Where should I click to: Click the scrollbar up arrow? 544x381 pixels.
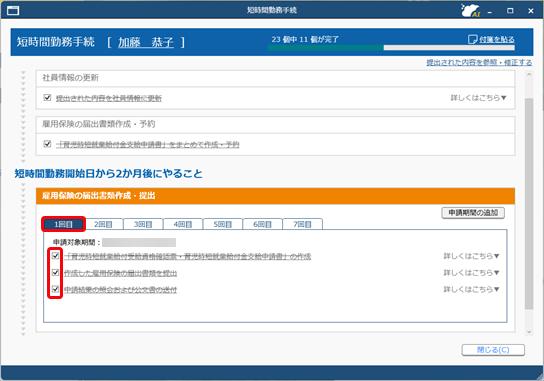[x=529, y=74]
